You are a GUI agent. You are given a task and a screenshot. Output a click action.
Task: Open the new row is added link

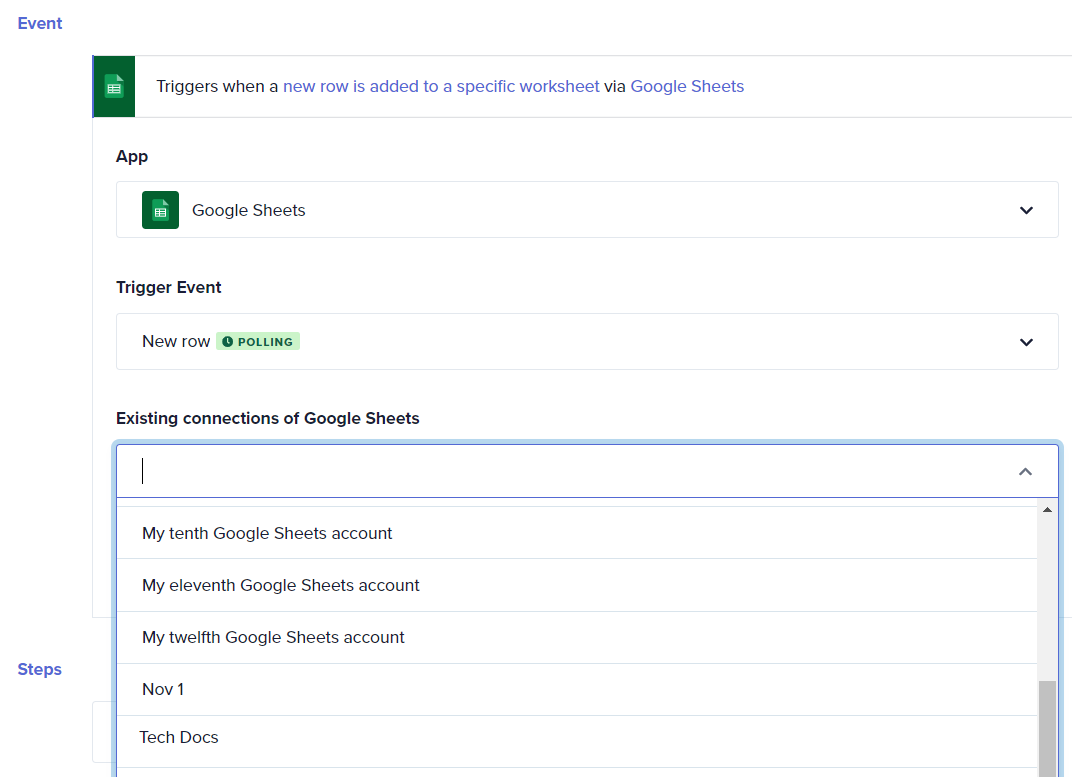441,86
